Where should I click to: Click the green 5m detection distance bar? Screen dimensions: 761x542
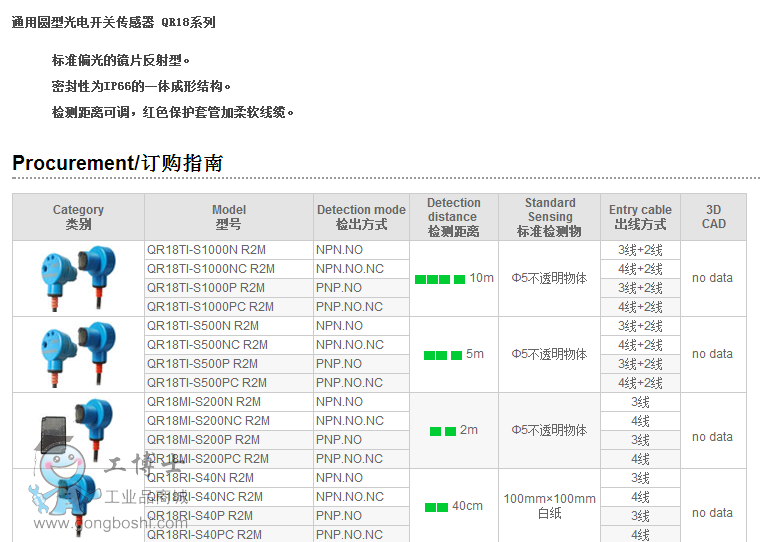point(442,355)
